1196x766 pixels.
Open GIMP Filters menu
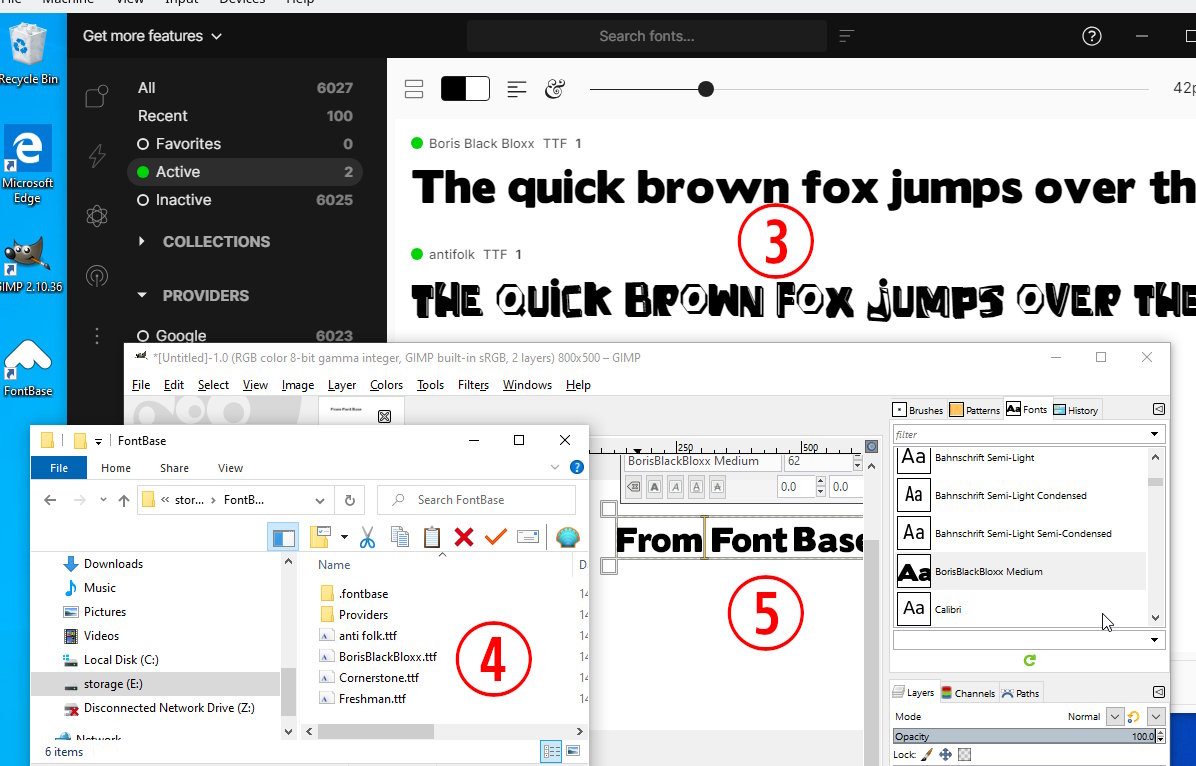pos(473,385)
